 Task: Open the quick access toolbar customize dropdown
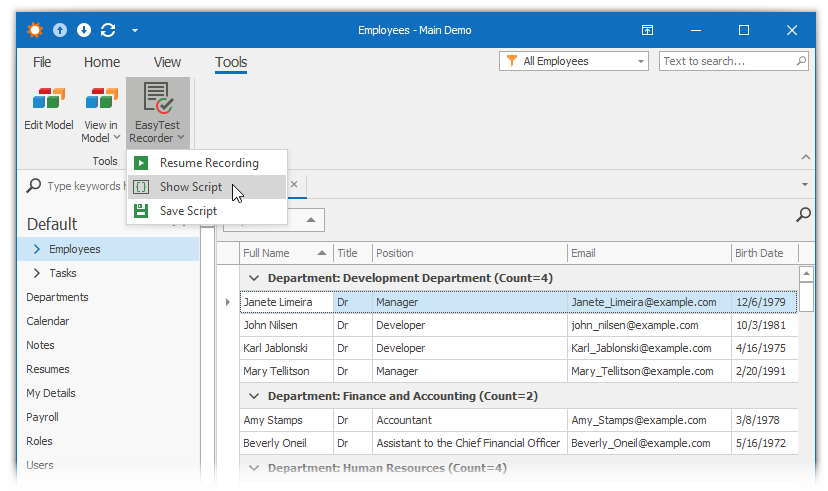point(135,30)
